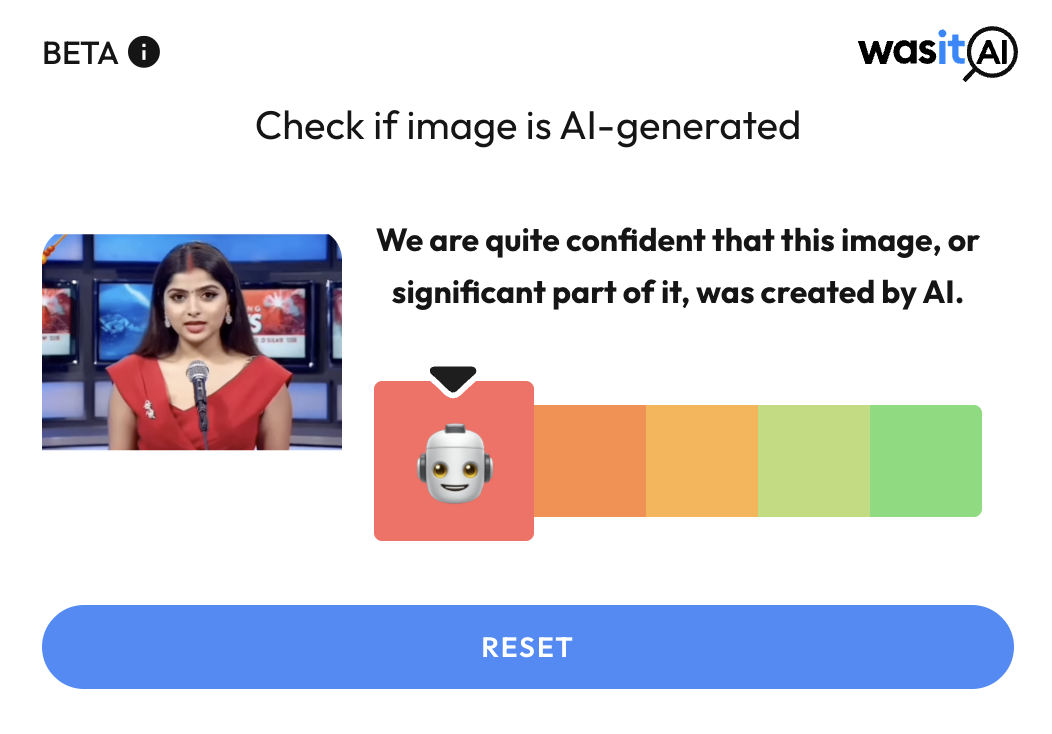Click the "Check if image is AI-generated" heading
The width and height of the screenshot is (1052, 734).
[527, 127]
